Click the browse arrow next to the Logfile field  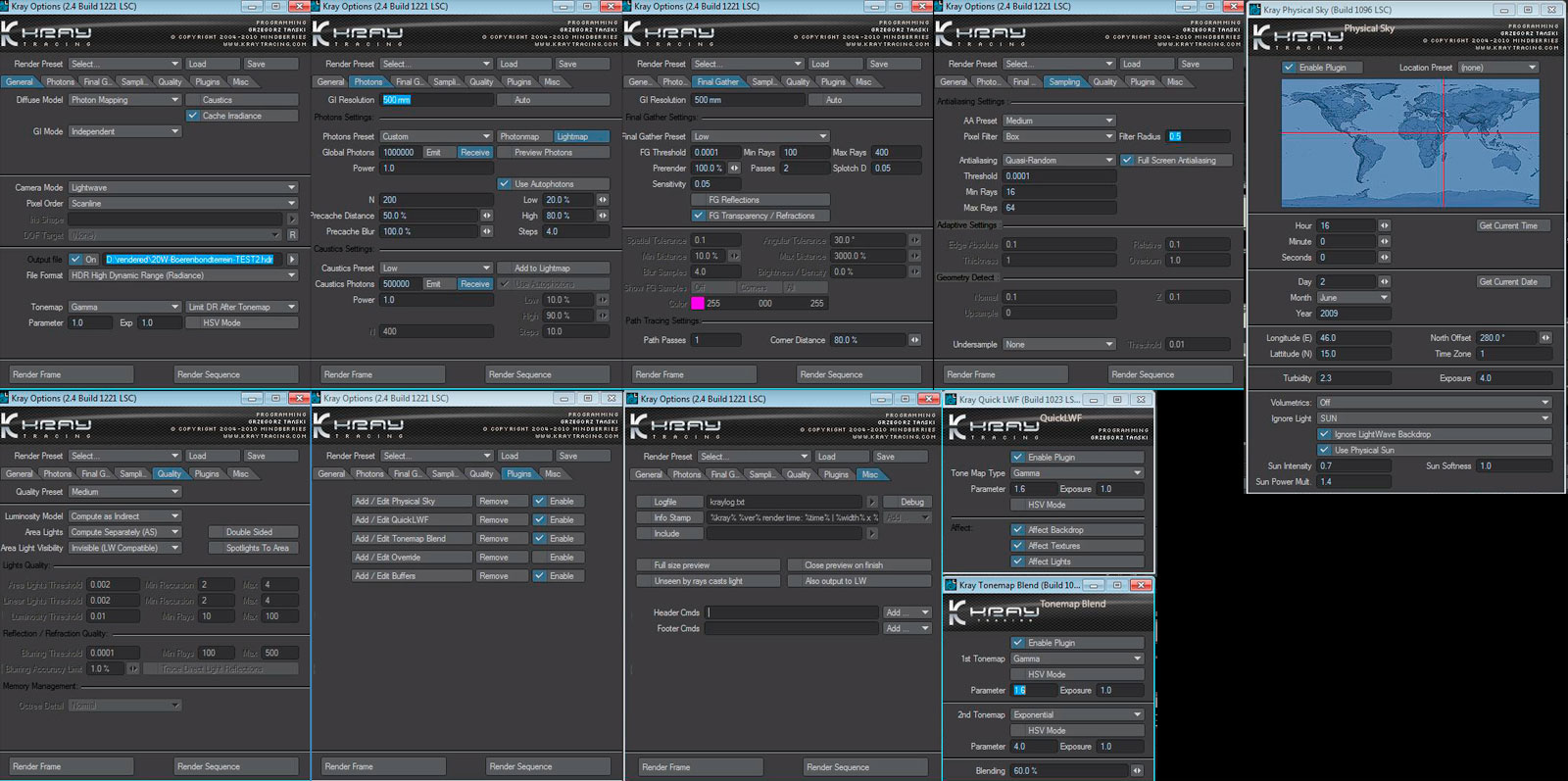[x=872, y=502]
